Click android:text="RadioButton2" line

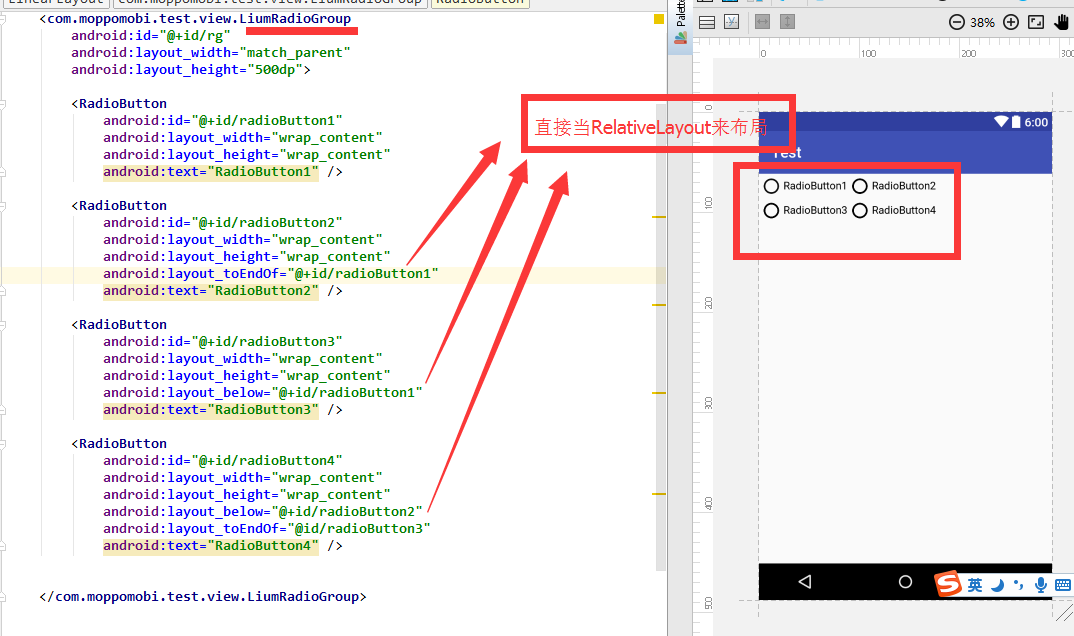223,291
